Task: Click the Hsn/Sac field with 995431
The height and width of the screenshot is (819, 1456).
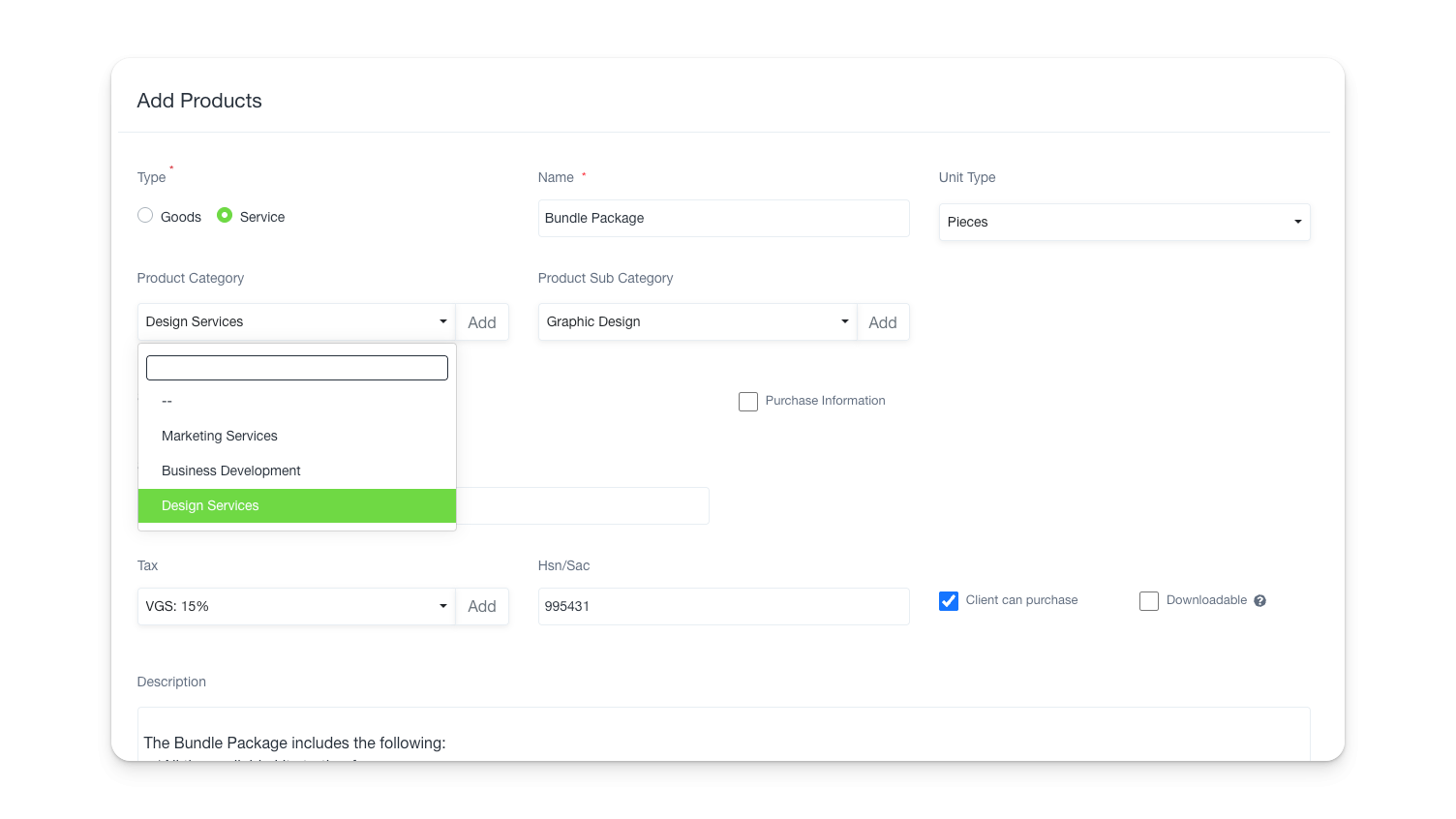Action: point(723,606)
